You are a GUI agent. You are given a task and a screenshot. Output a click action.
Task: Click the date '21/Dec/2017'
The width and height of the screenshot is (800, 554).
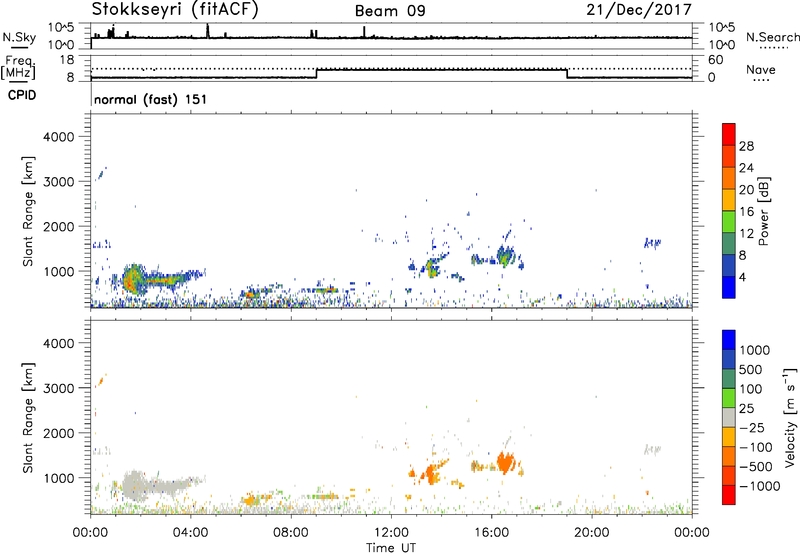[x=639, y=9]
